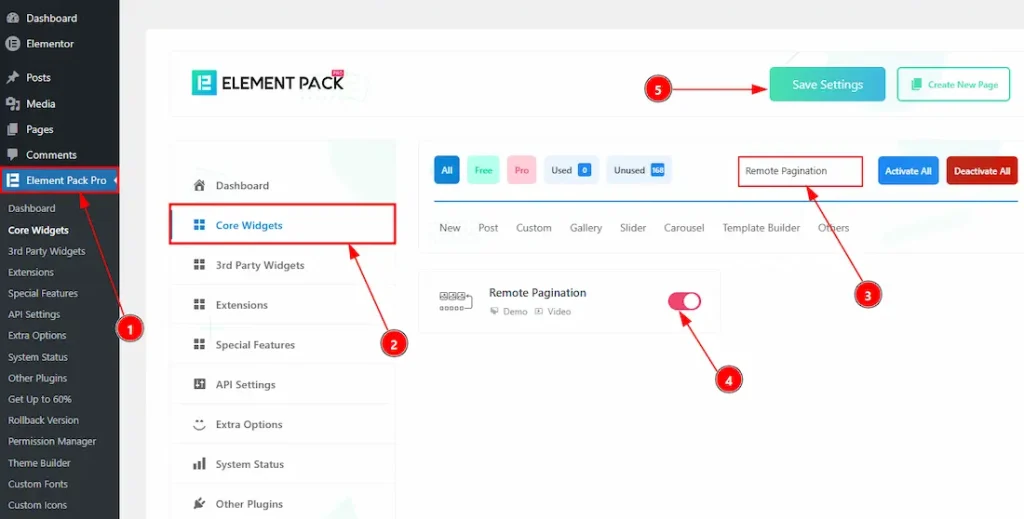
Task: Select the Post category filter
Action: coord(488,228)
